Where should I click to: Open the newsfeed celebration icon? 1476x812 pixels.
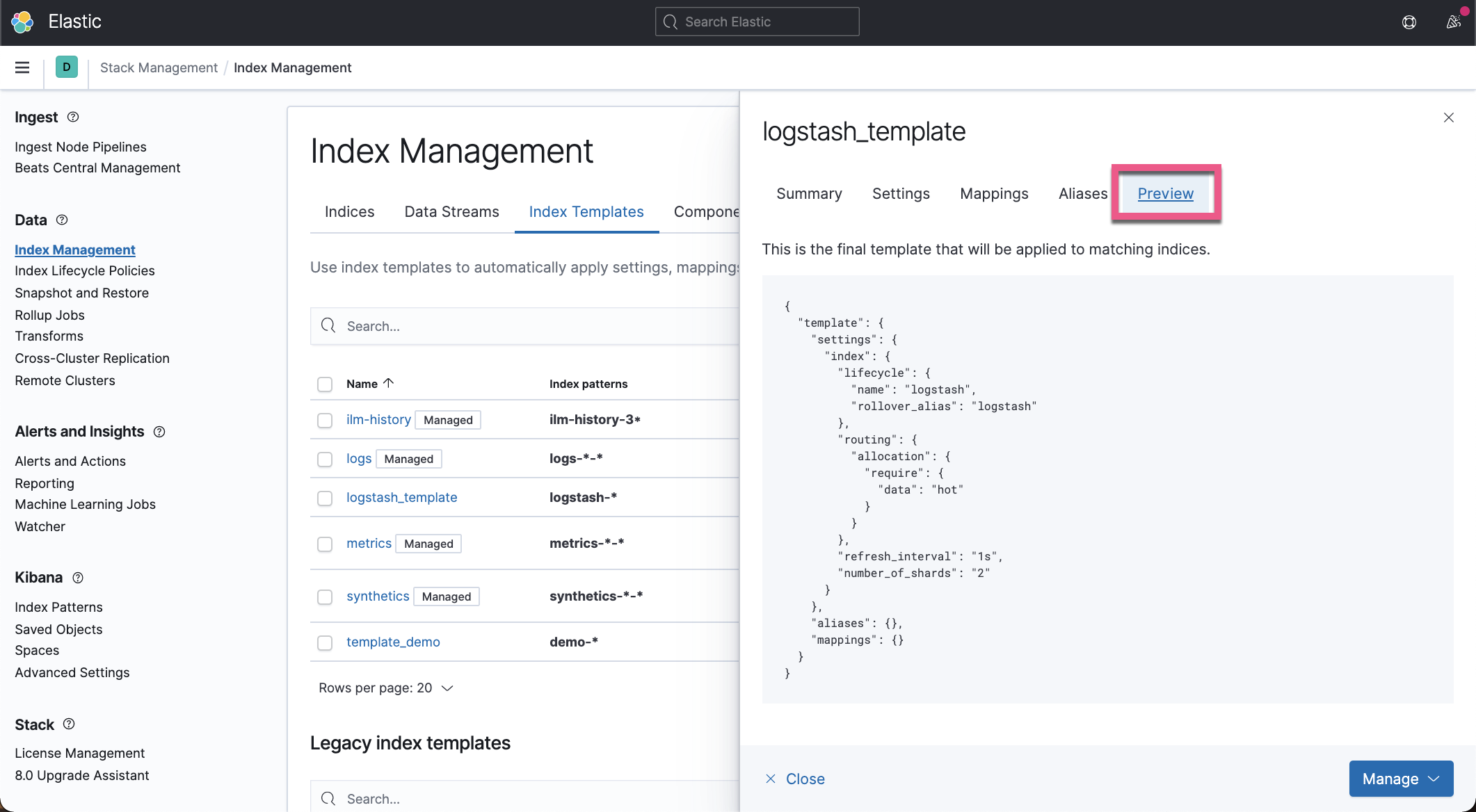pos(1453,22)
